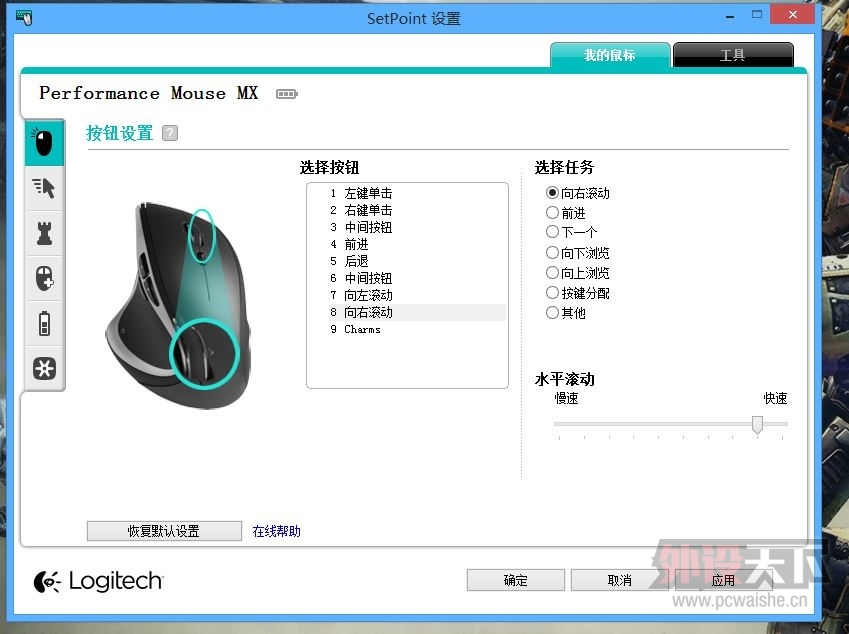
Task: Click the battery indicator next to Performance Mouse MX
Action: [x=286, y=94]
